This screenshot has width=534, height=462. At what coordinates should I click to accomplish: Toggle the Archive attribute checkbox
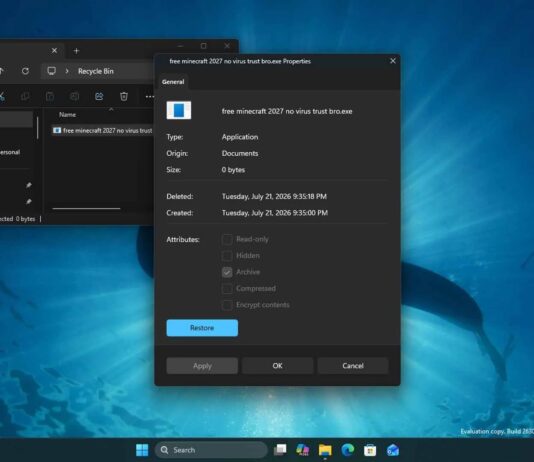pyautogui.click(x=227, y=272)
